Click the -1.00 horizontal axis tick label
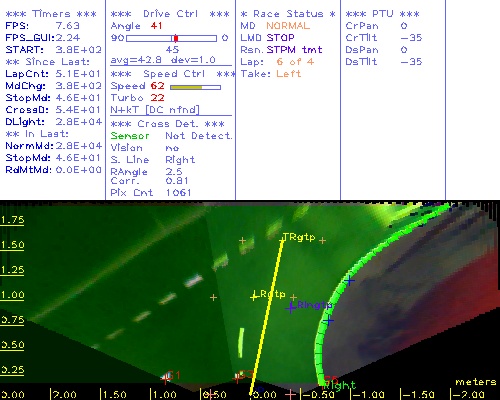The width and height of the screenshot is (500, 400). click(368, 395)
